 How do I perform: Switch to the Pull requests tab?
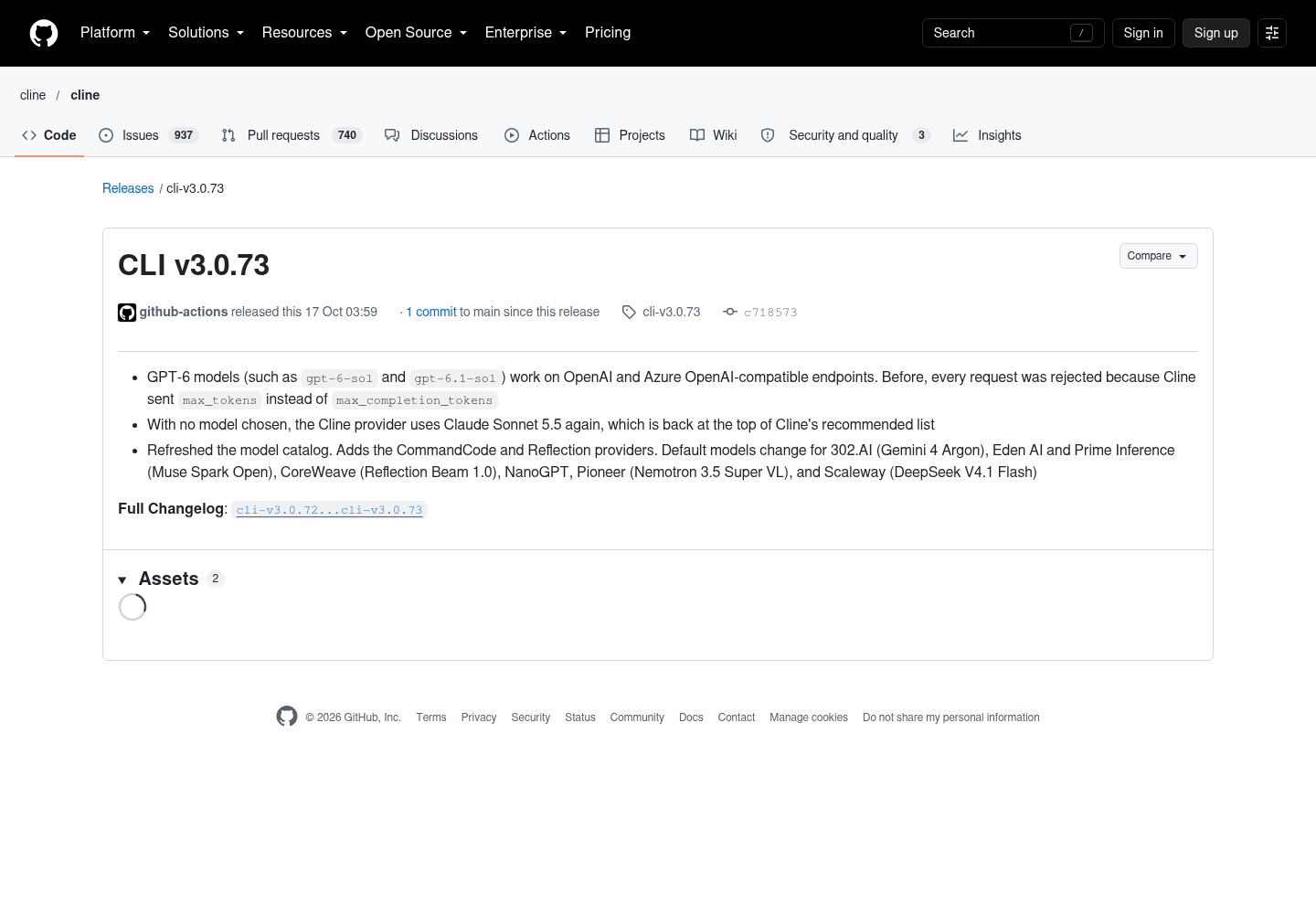tap(292, 135)
